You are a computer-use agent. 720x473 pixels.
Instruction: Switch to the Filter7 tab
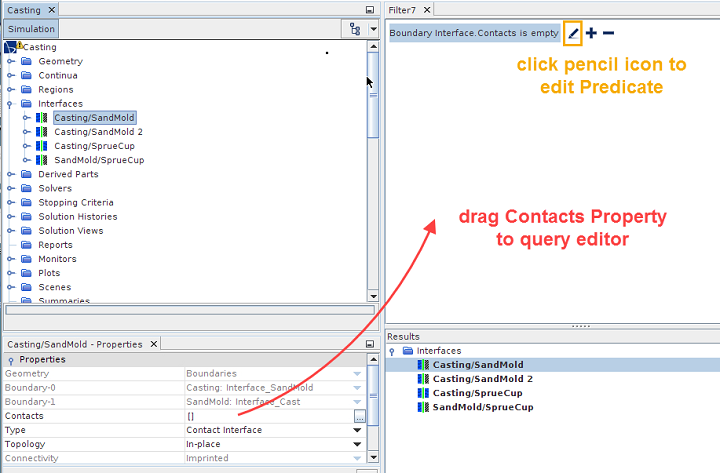(402, 9)
